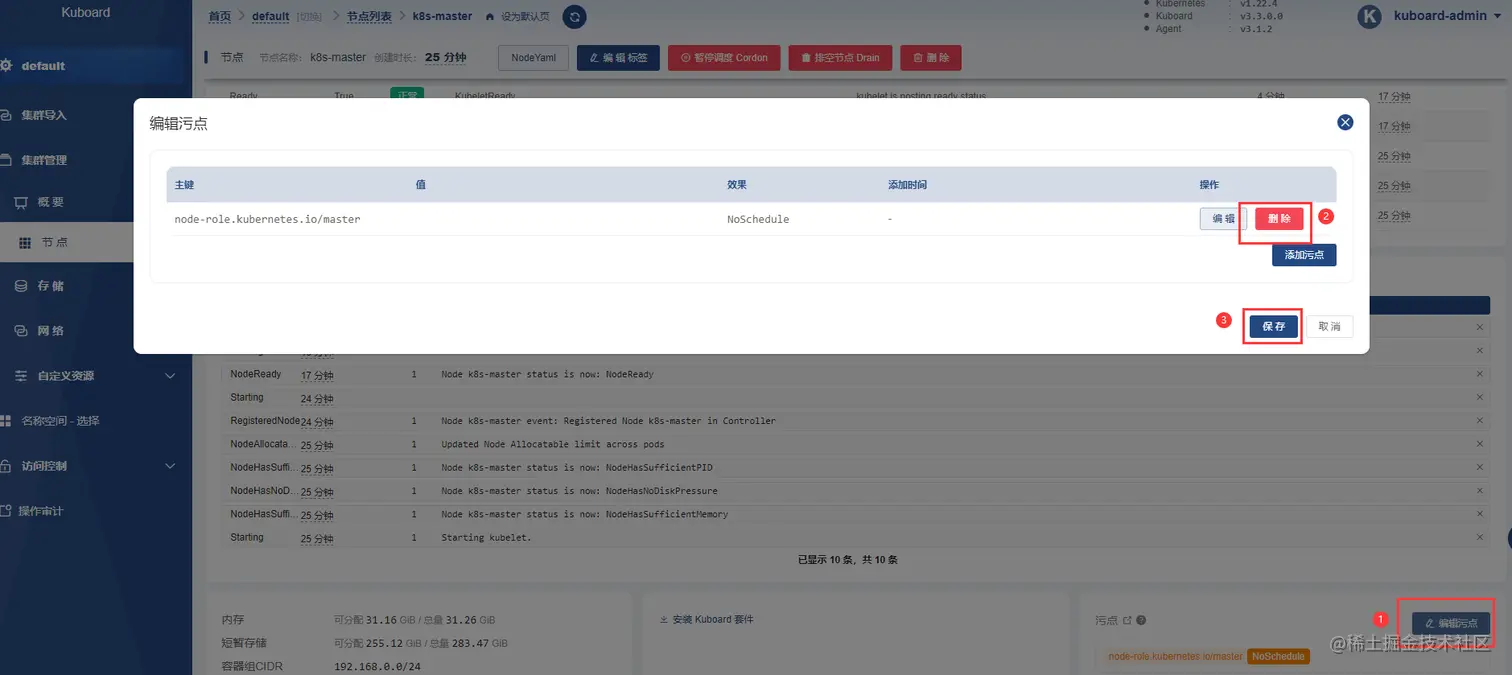
Task: Click the [切换] cluster switch link
Action: [309, 17]
